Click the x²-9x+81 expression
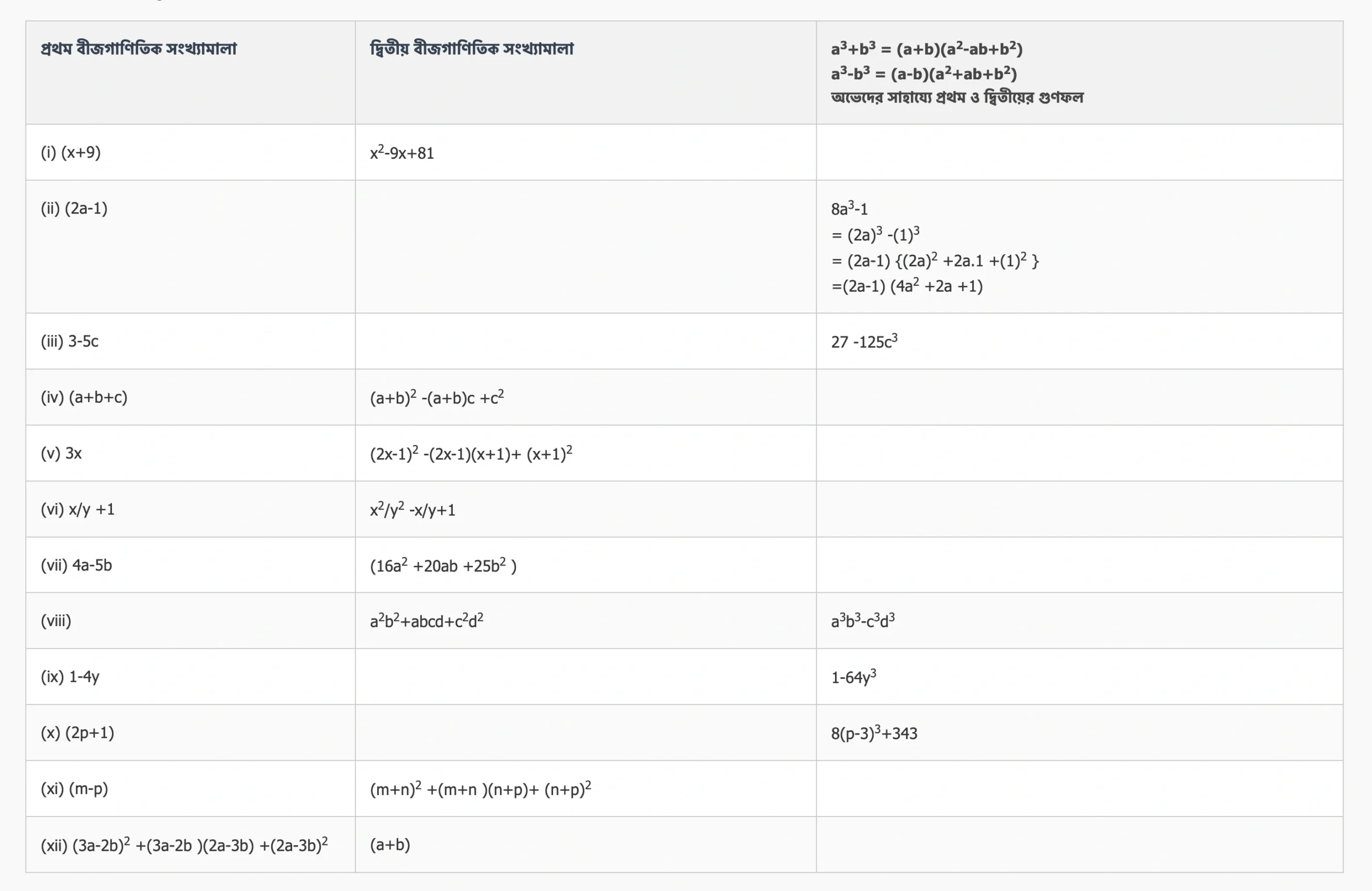The height and width of the screenshot is (891, 1372). 402,153
